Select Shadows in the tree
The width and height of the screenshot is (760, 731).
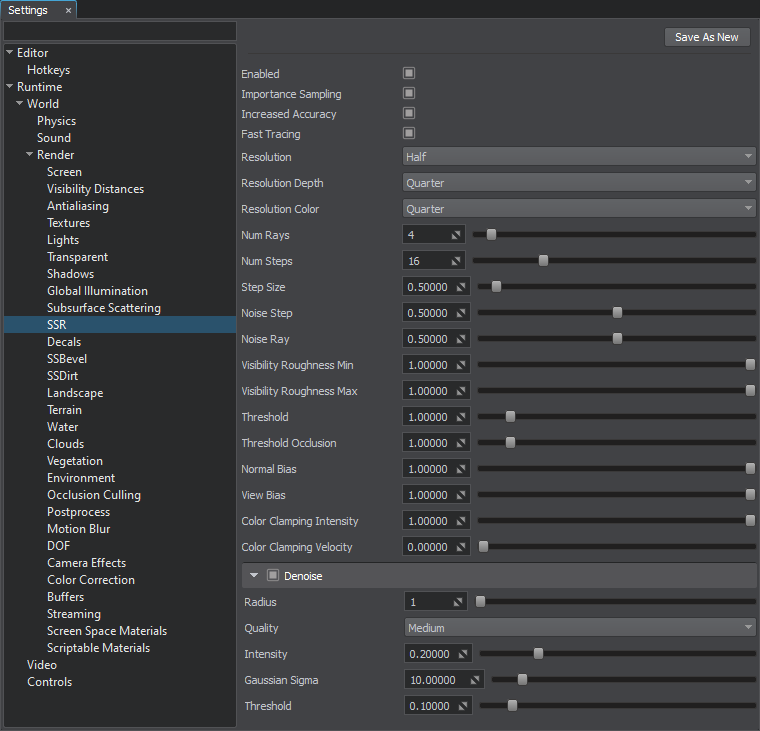tap(71, 274)
